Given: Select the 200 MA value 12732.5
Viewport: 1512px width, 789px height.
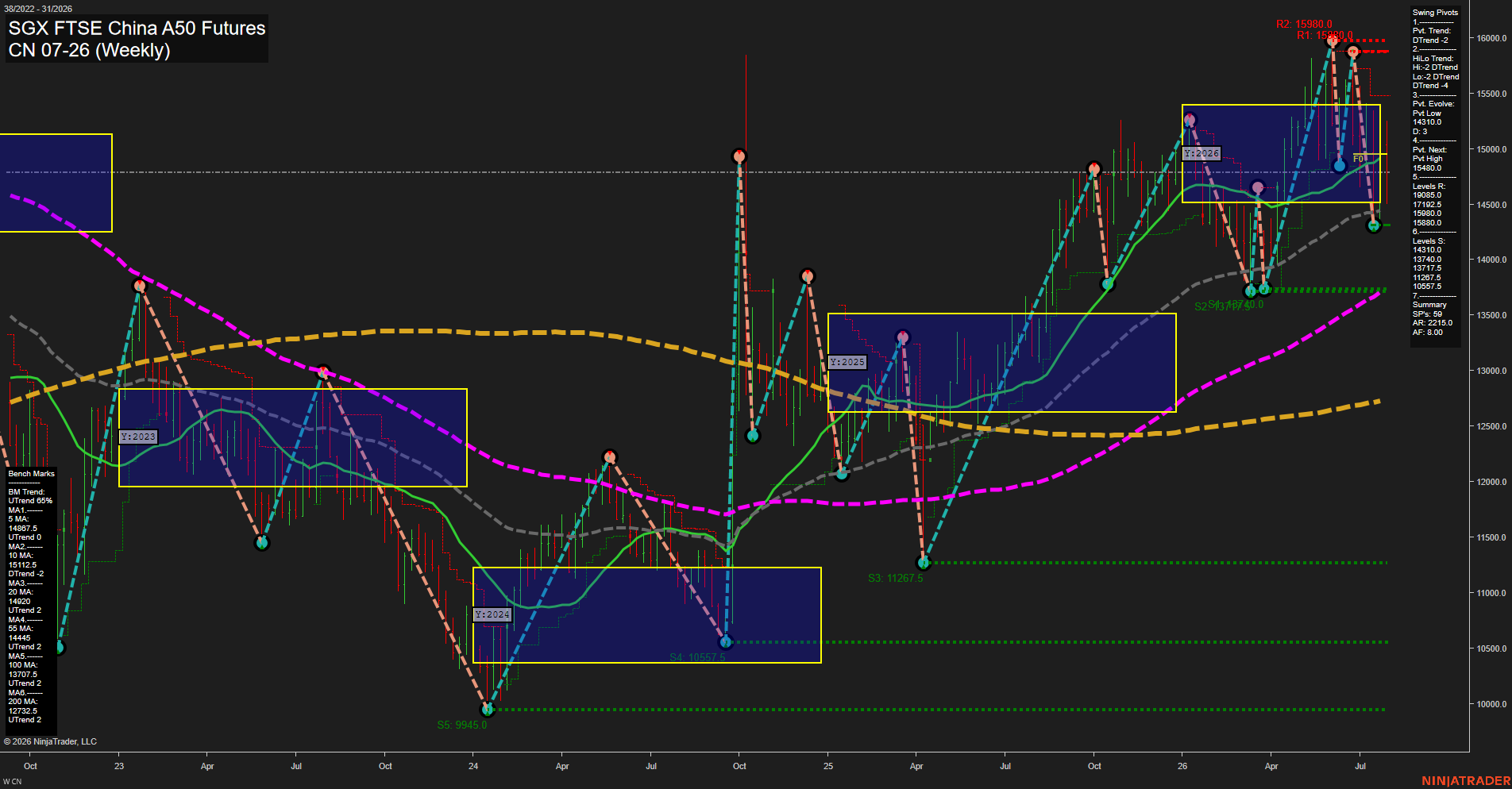Looking at the screenshot, I should (x=23, y=710).
